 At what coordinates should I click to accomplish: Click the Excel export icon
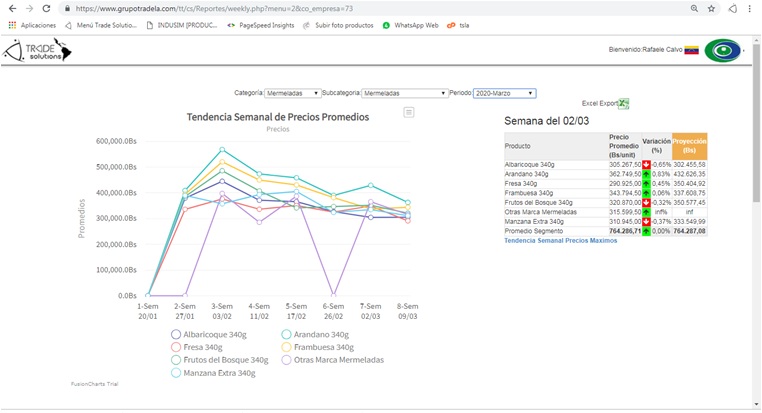(x=623, y=103)
